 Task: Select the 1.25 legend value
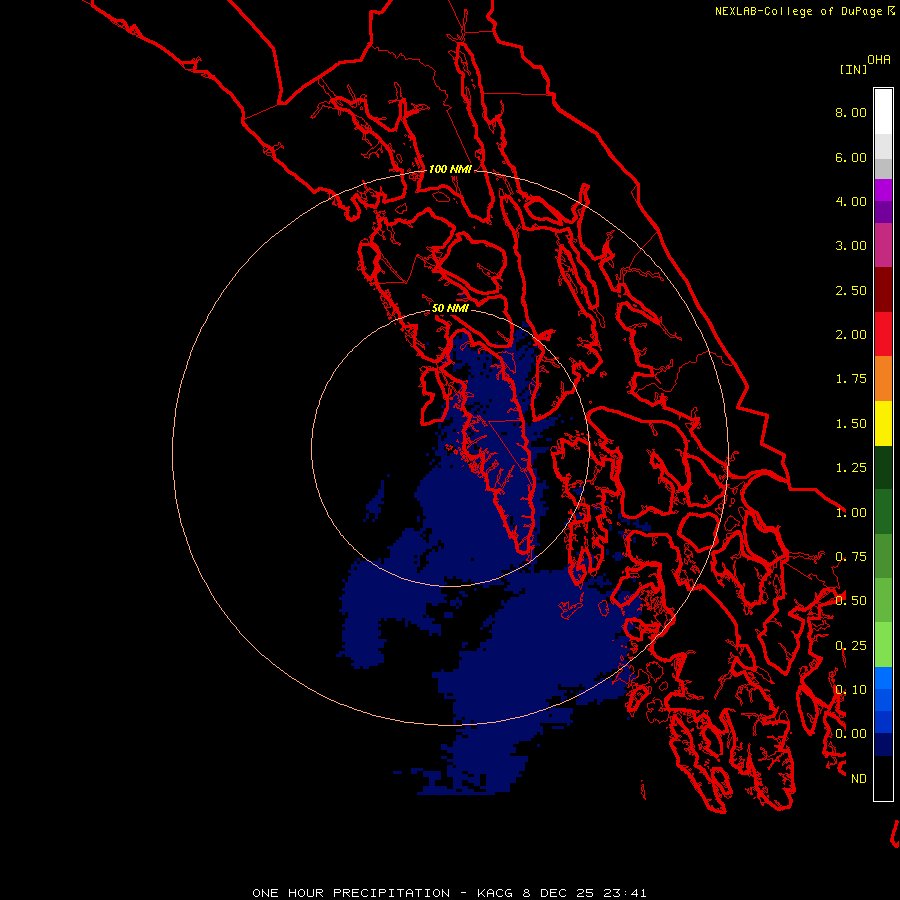(851, 468)
